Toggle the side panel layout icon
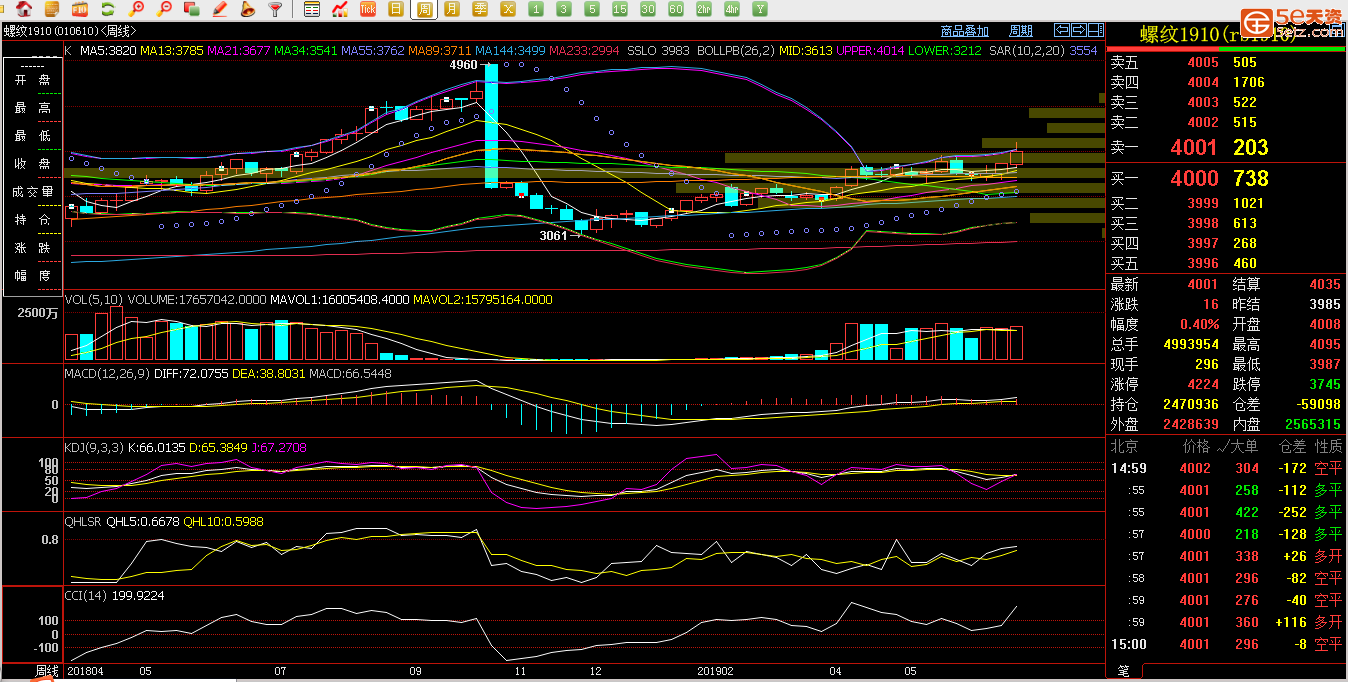This screenshot has width=1348, height=682. [x=1094, y=30]
